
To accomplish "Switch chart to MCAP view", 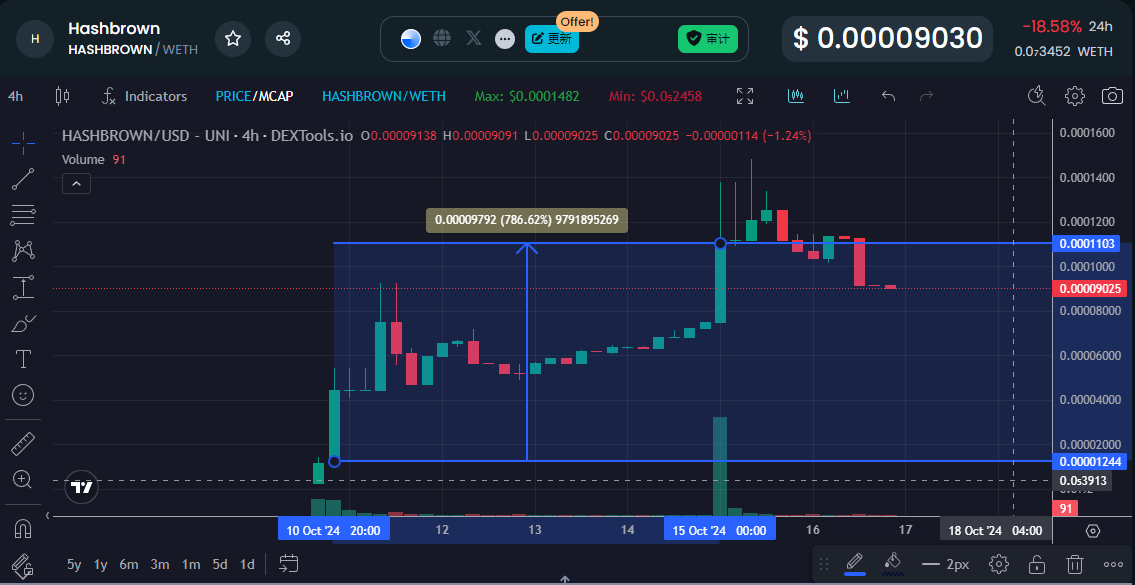I will click(x=275, y=96).
